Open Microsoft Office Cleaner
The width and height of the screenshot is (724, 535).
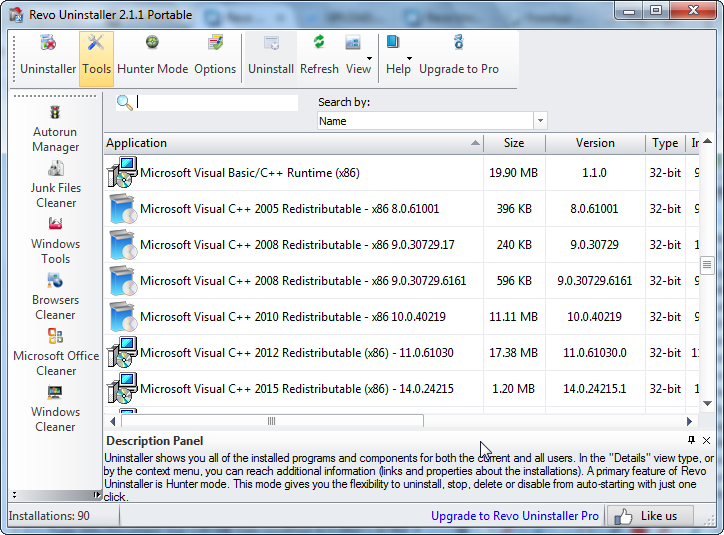pyautogui.click(x=56, y=353)
